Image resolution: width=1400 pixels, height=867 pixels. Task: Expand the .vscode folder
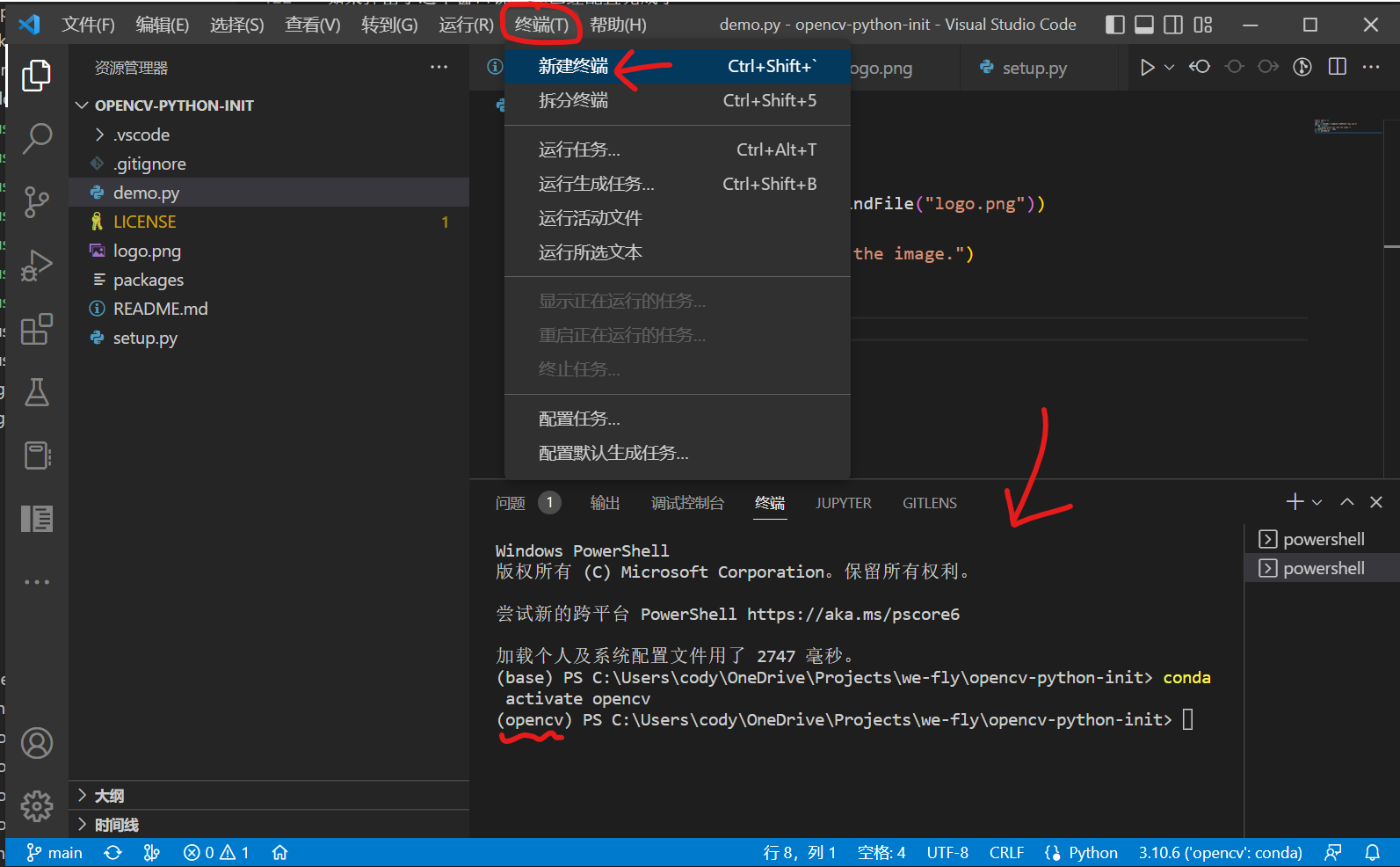point(141,135)
